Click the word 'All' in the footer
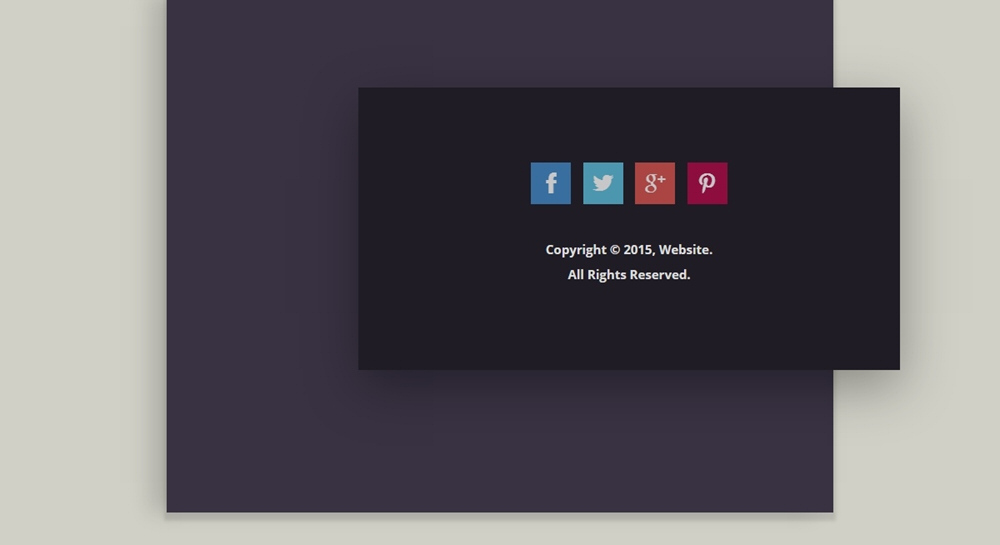1000x545 pixels. click(x=576, y=275)
